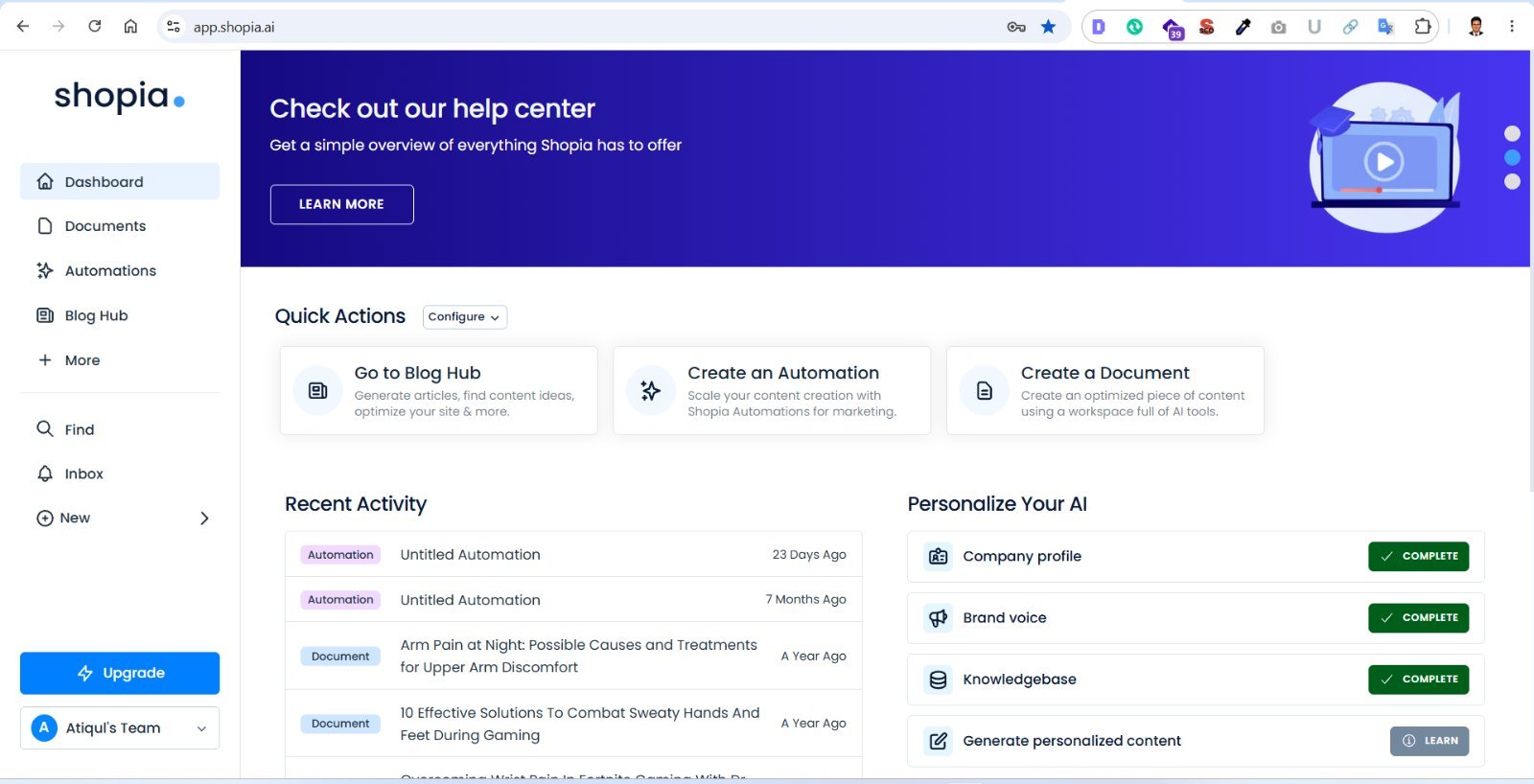Click the color picker eyedropper extension
The image size is (1534, 784).
pos(1243,27)
